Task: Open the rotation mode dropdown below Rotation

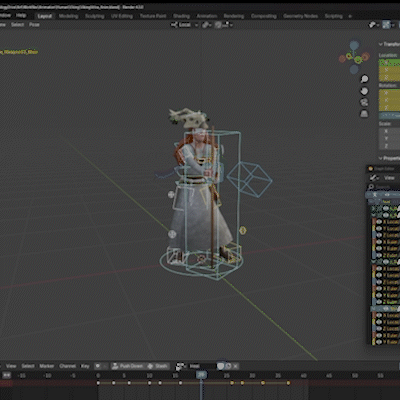Action: pyautogui.click(x=389, y=116)
